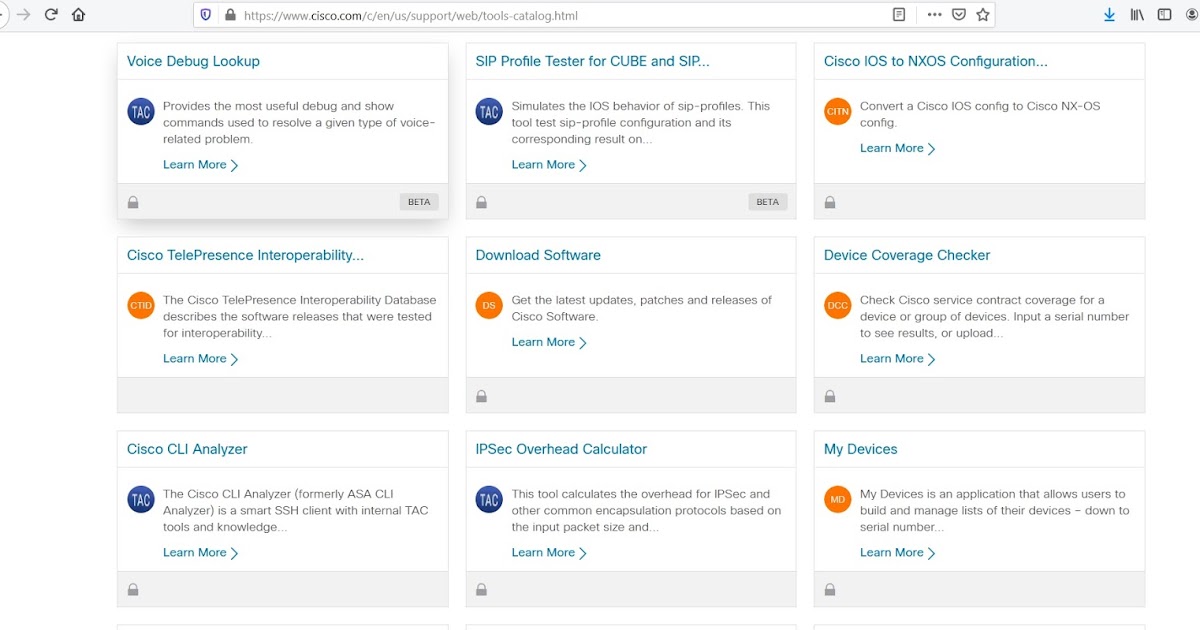Bookmark this page with star icon
The width and height of the screenshot is (1200, 630).
983,15
